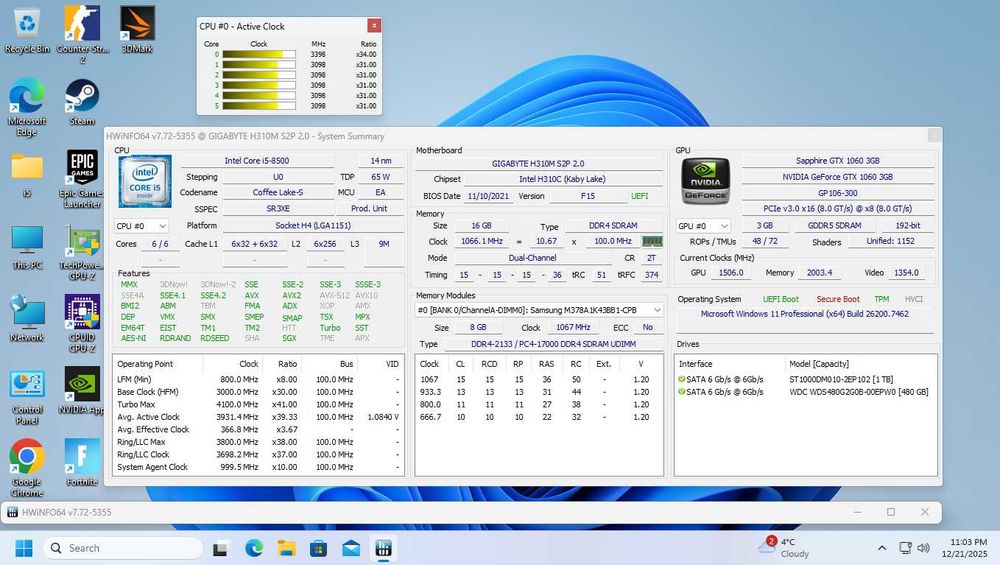Image resolution: width=1000 pixels, height=565 pixels.
Task: Open the Memory Modules BANK 0 dropdown
Action: point(540,310)
